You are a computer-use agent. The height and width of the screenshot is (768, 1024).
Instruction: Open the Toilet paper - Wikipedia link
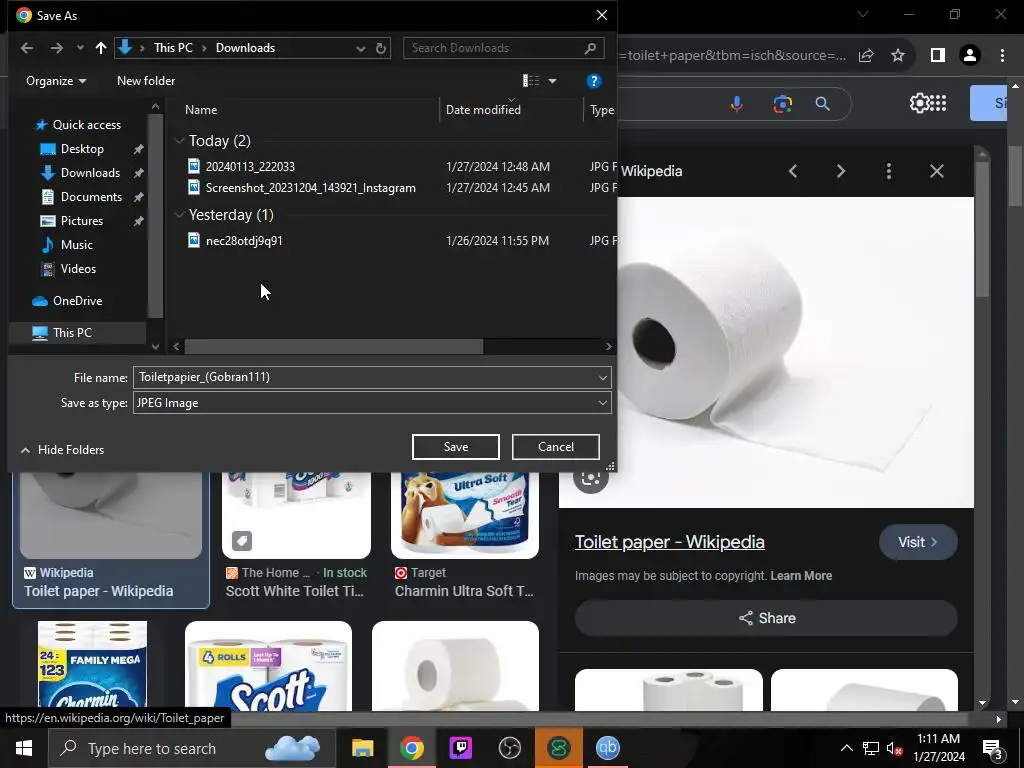pos(669,542)
